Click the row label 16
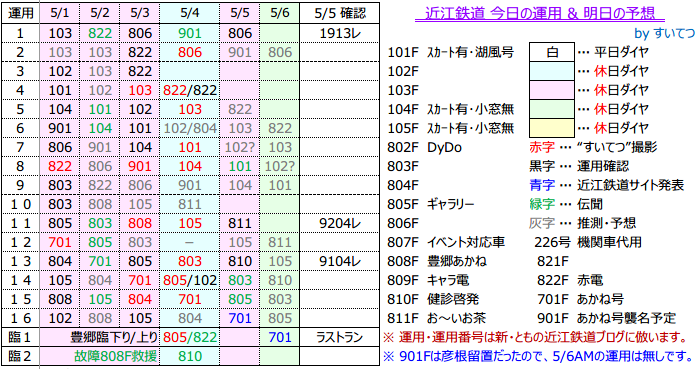Screen dimensions: 699x369 (x=21, y=318)
